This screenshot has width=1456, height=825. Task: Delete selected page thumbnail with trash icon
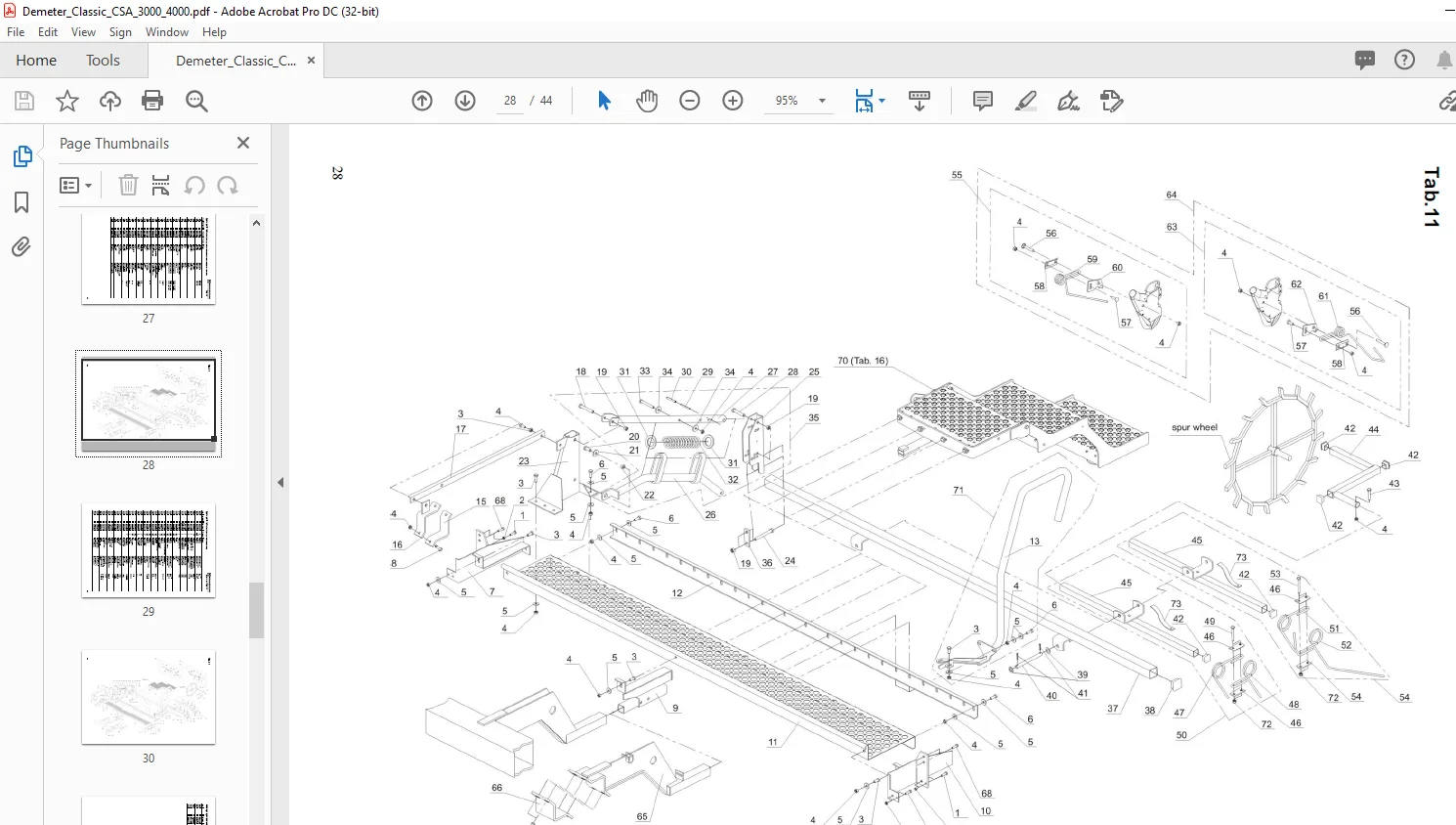[128, 185]
